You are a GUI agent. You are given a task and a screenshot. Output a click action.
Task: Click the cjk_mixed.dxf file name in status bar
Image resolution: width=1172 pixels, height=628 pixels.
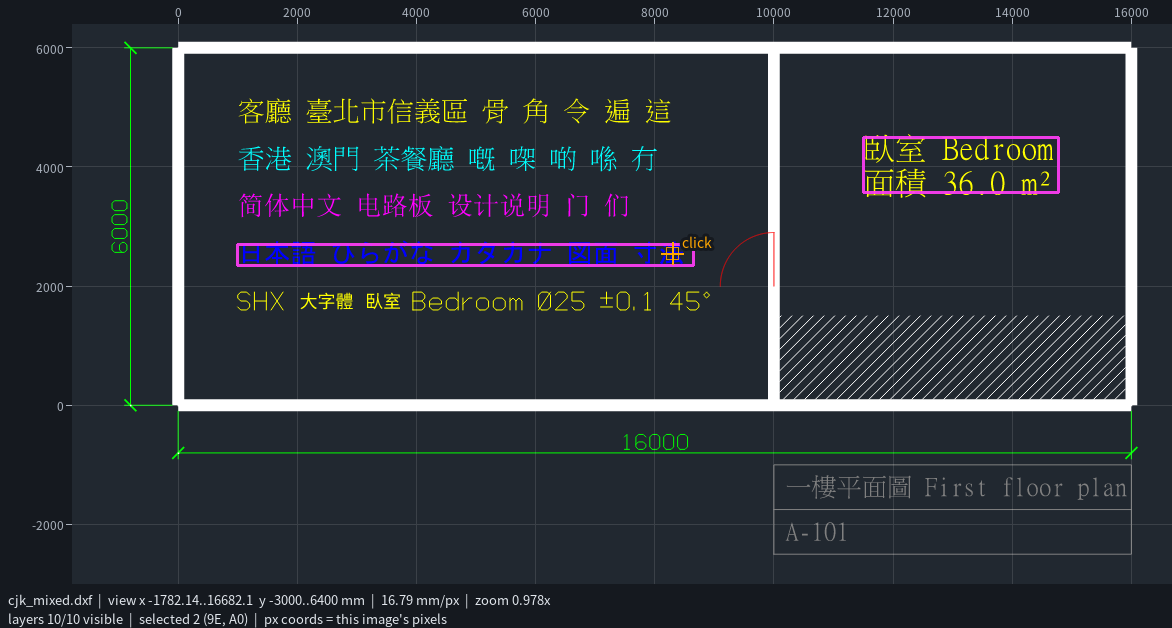pos(50,600)
